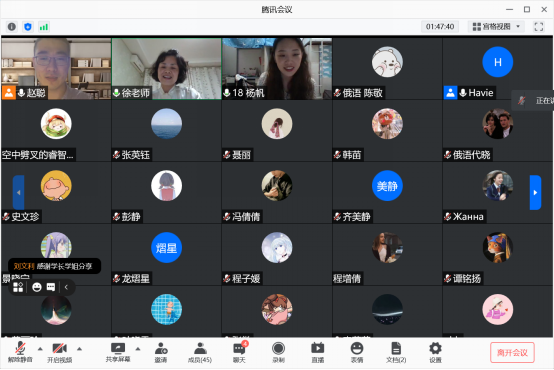
Task: Click the 熠星 blue avatar of 龙熠星
Action: click(166, 247)
